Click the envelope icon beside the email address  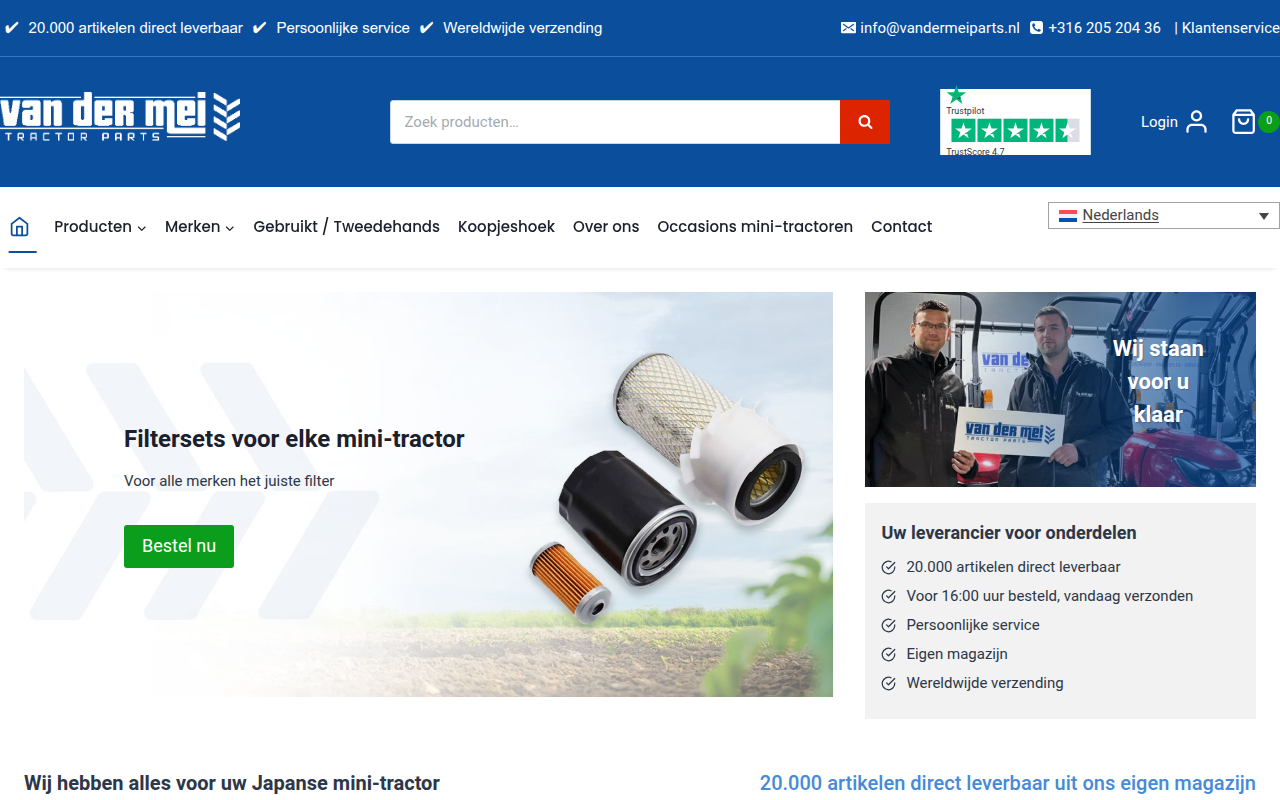coord(848,28)
